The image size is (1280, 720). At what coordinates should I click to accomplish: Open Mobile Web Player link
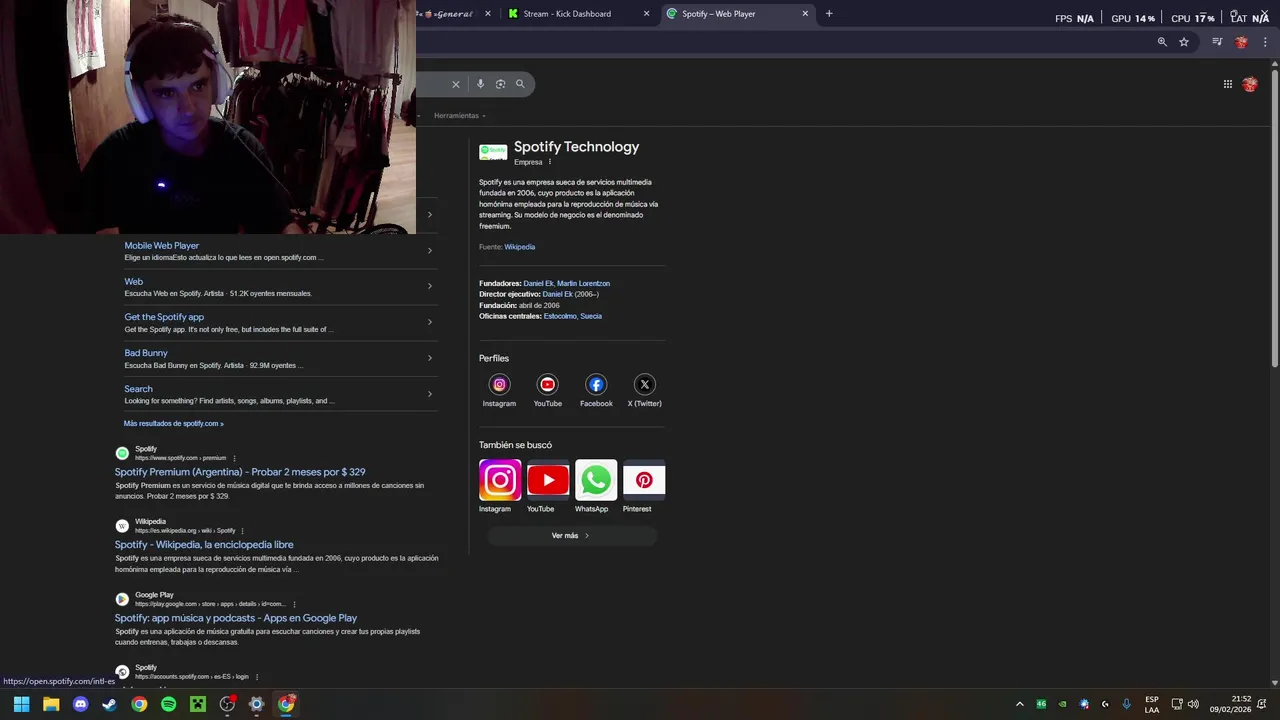coord(162,246)
